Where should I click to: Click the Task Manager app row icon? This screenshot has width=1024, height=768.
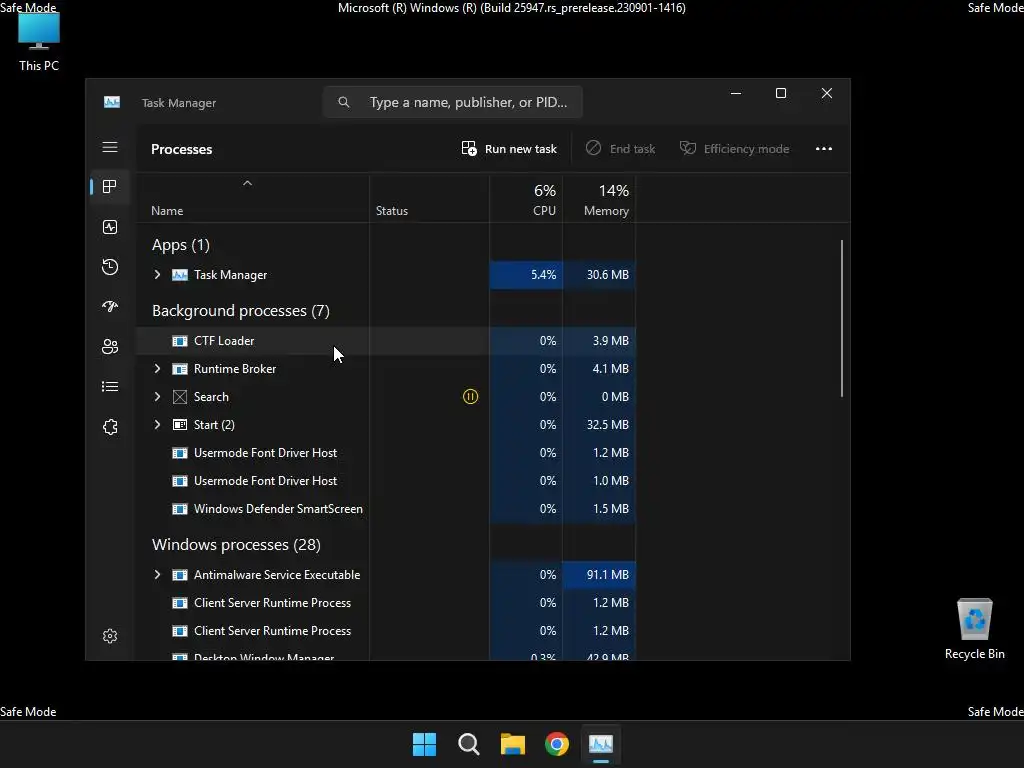coord(180,275)
